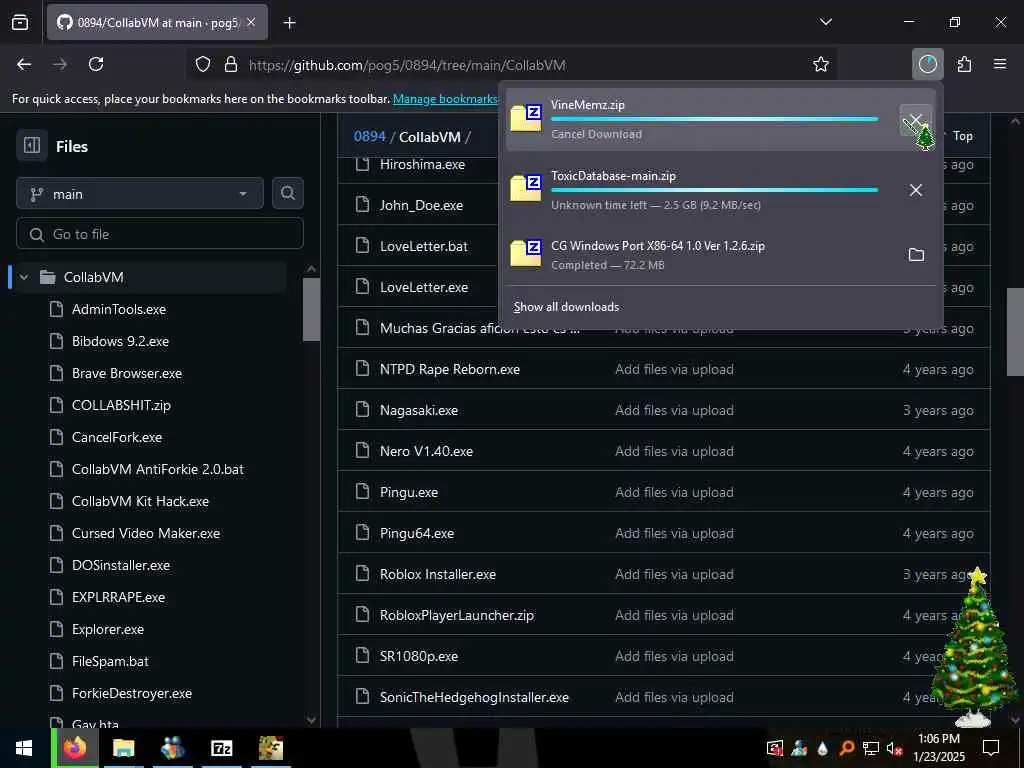Screen dimensions: 1024x768
Task: Open RobloxPlayerLauncher.zip file link
Action: tap(456, 615)
